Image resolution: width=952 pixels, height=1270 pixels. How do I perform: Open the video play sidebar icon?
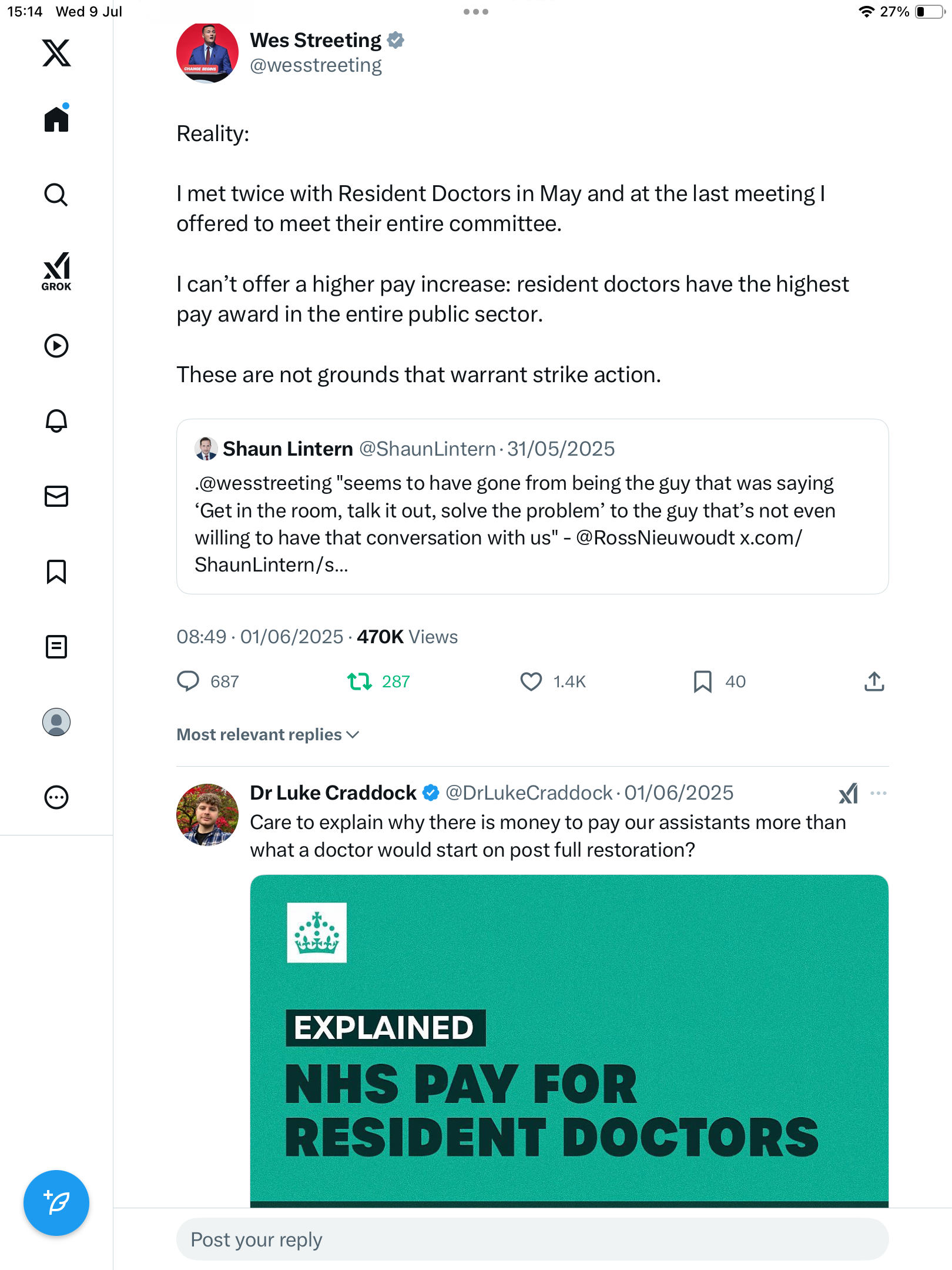tap(56, 346)
